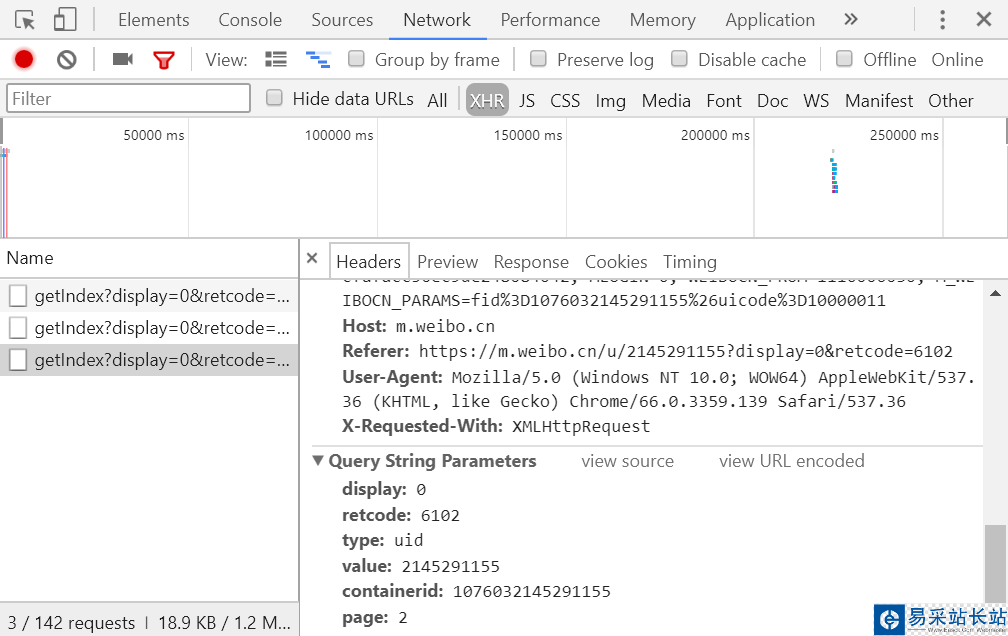This screenshot has width=1008, height=636.
Task: Stop recording network log red button
Action: [24, 60]
